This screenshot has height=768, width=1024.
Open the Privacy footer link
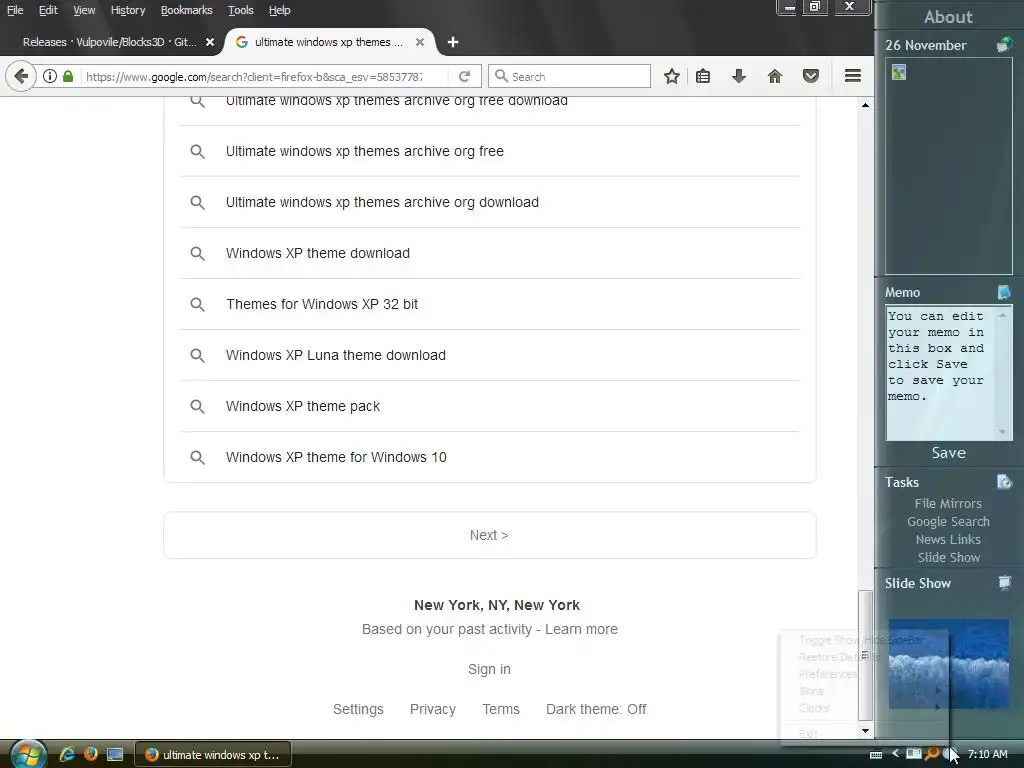(x=432, y=709)
